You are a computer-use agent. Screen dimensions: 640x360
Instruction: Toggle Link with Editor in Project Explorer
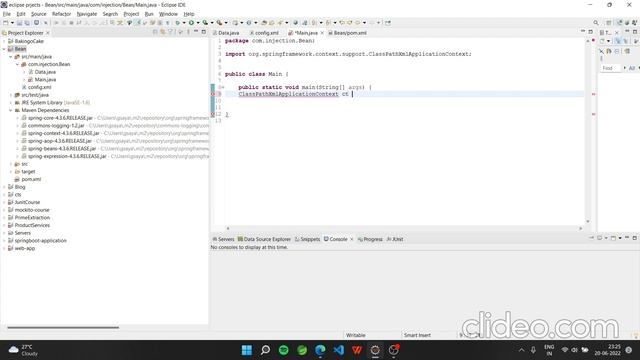(x=163, y=32)
